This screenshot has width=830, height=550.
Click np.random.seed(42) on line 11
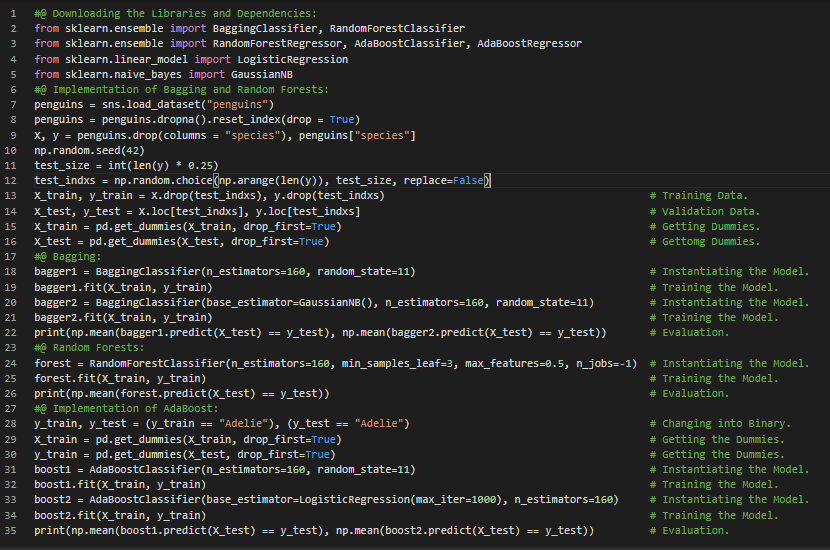[x=89, y=150]
